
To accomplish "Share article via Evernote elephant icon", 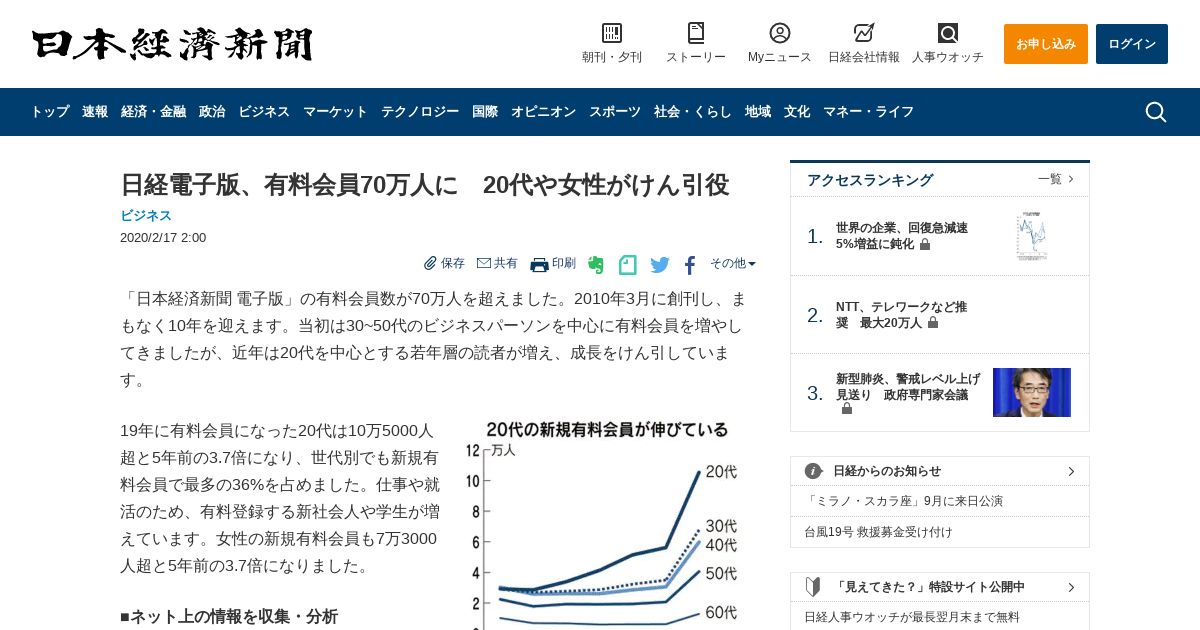I will tap(596, 265).
